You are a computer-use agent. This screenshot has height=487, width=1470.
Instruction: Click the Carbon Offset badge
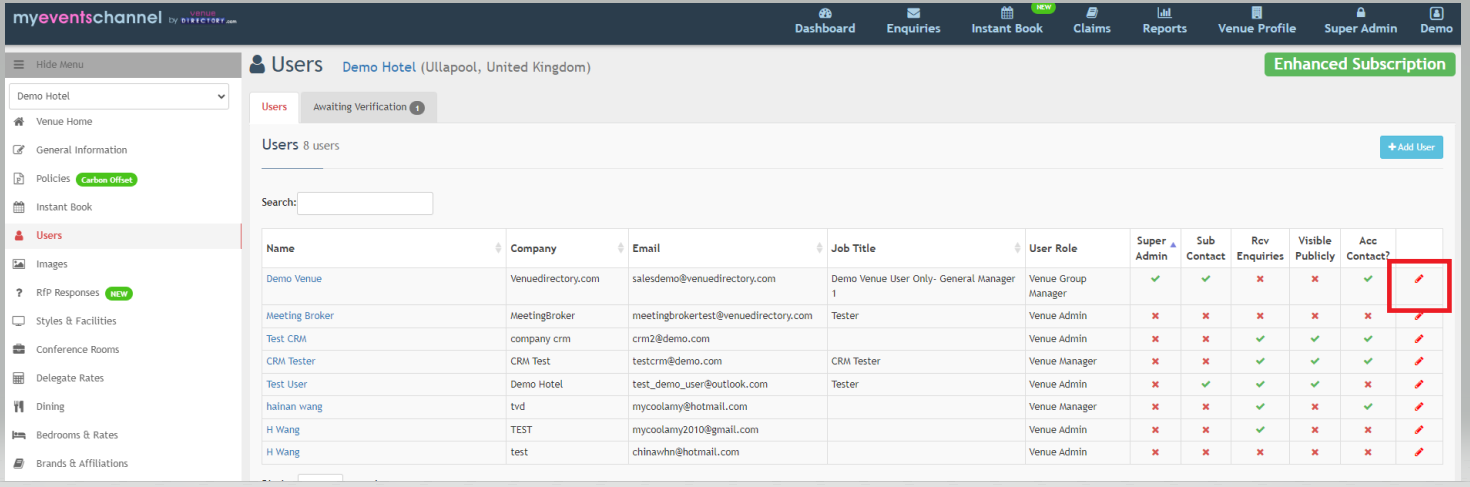[106, 180]
